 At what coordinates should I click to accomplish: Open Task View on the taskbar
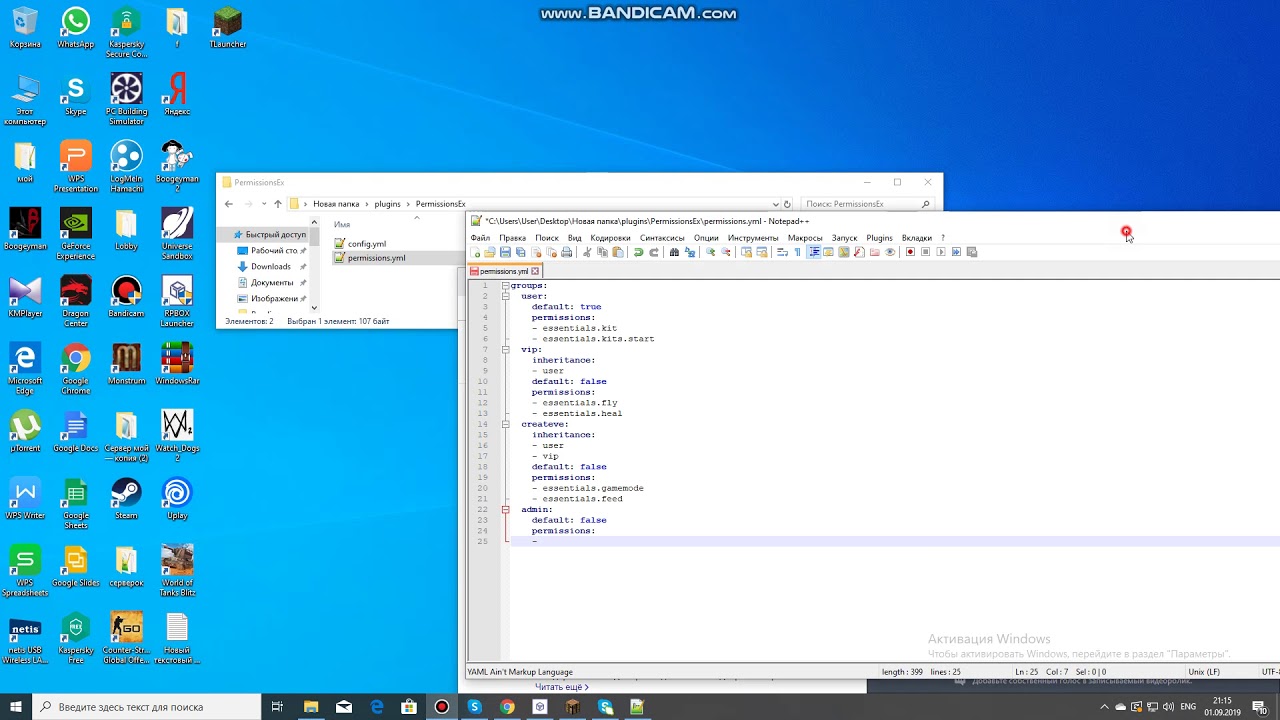(277, 707)
